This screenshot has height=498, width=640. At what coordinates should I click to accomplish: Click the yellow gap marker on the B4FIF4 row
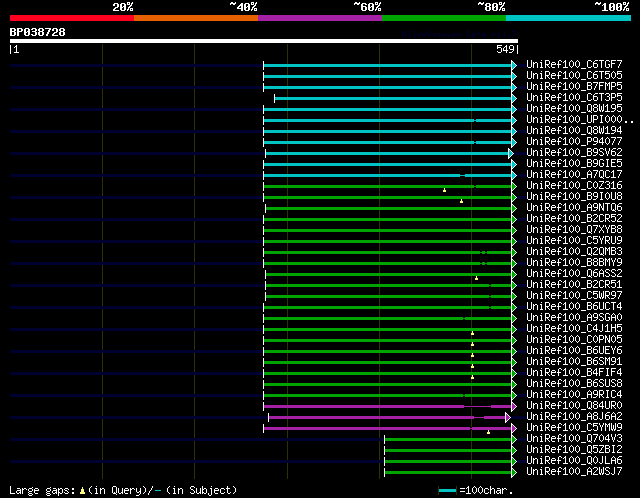(472, 376)
